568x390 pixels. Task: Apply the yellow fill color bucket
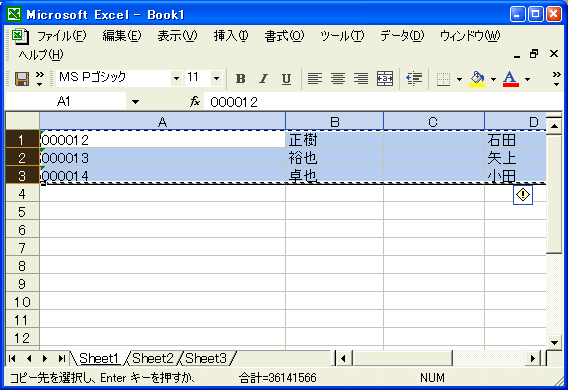(x=477, y=79)
